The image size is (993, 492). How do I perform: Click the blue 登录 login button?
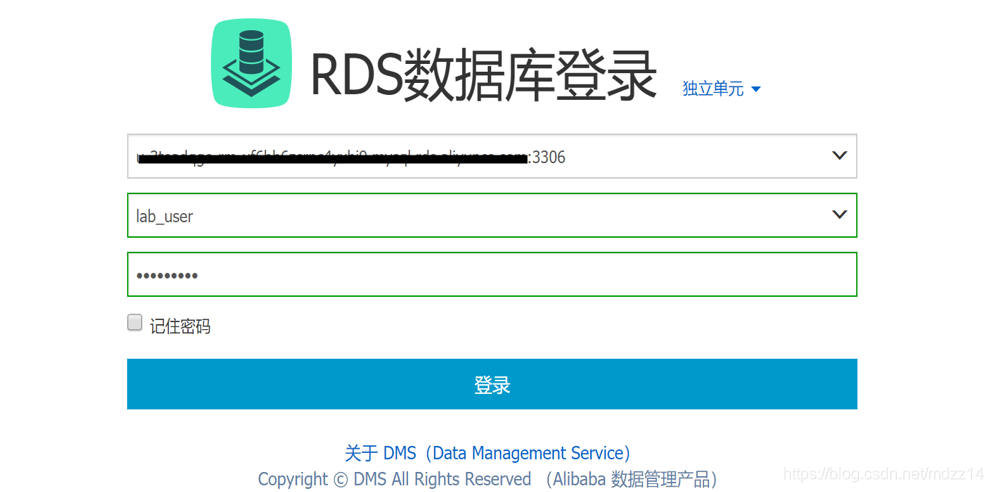(x=492, y=384)
